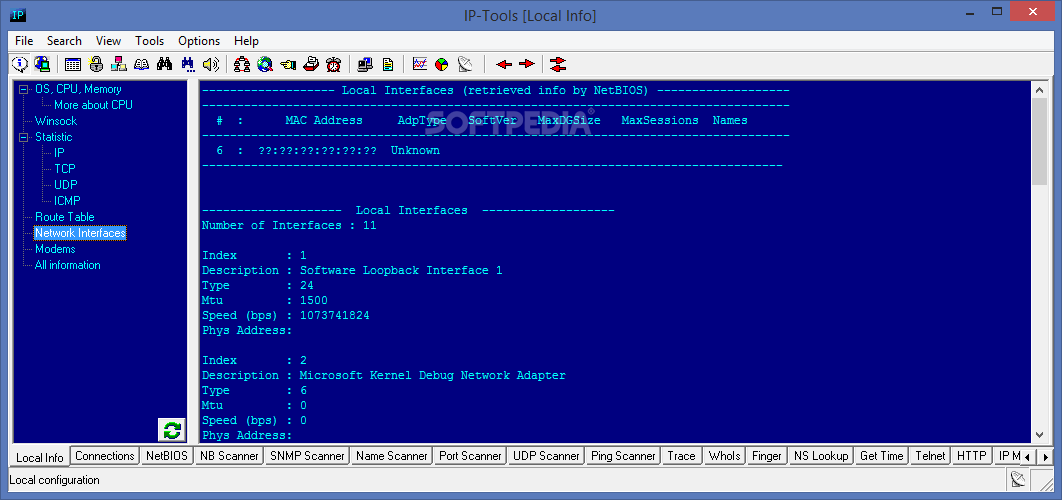Switch to the UDP Scanner tab
The height and width of the screenshot is (500, 1062).
pos(547,456)
